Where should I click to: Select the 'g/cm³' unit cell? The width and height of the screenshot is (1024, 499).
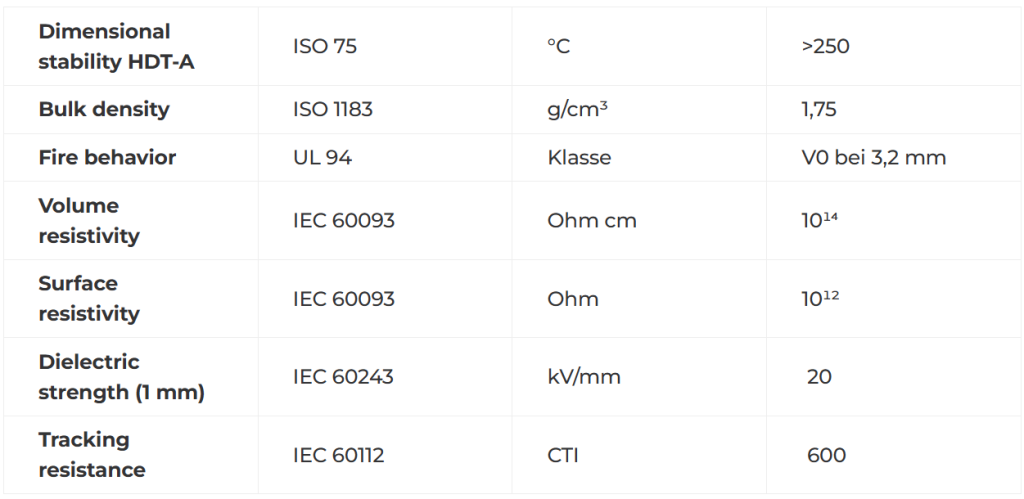click(578, 109)
